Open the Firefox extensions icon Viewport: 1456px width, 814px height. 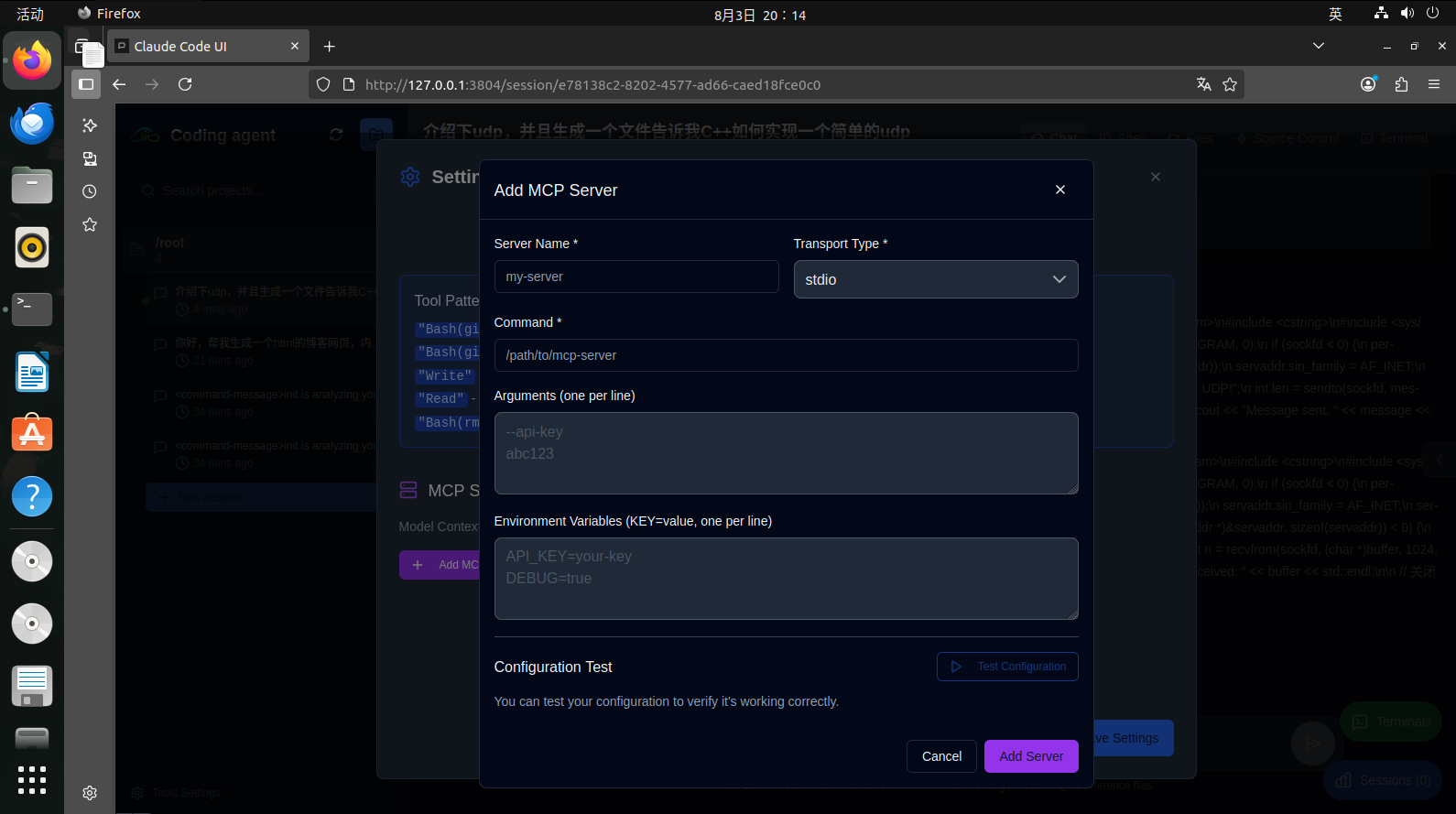click(x=1401, y=84)
